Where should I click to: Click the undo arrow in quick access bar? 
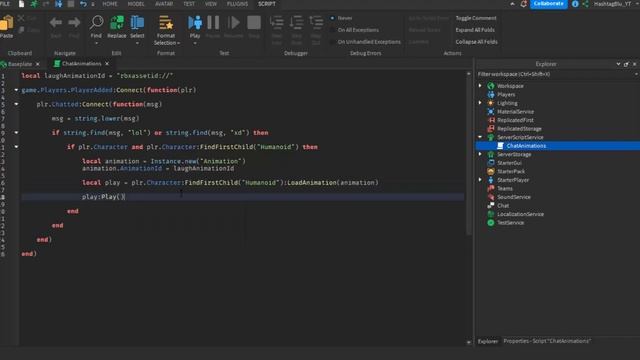click(x=83, y=4)
